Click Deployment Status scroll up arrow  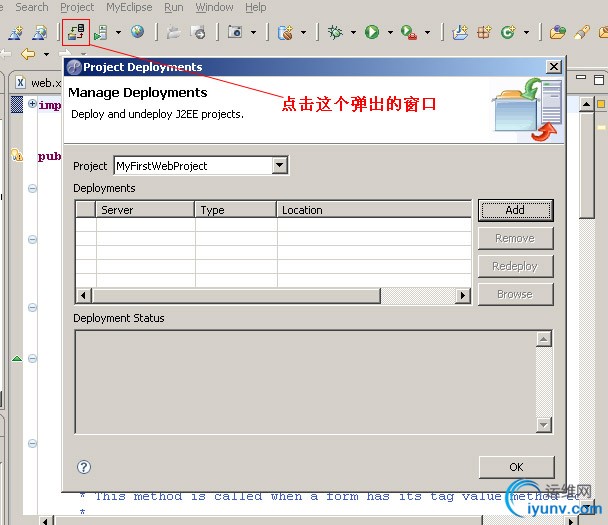[544, 339]
